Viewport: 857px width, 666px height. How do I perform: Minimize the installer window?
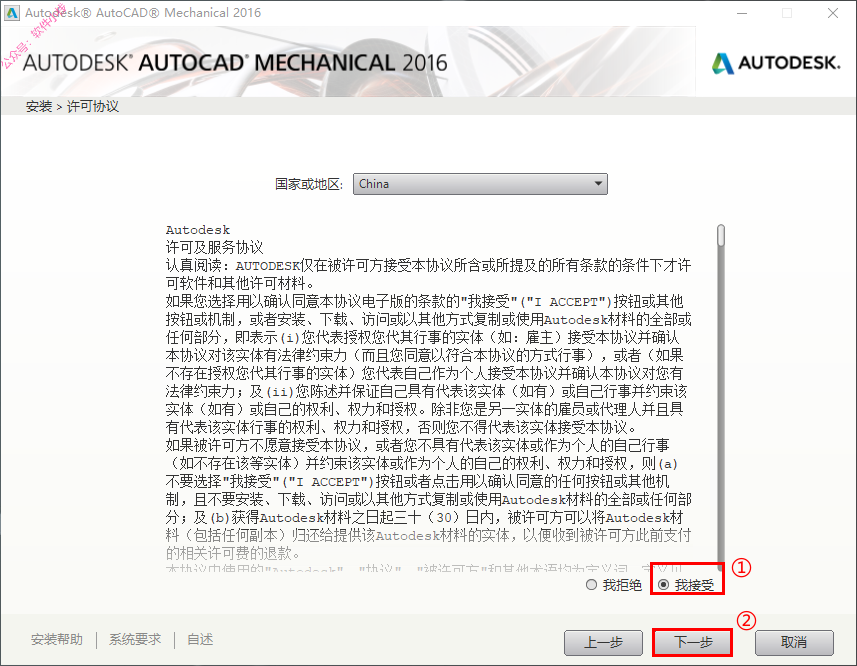[x=742, y=13]
